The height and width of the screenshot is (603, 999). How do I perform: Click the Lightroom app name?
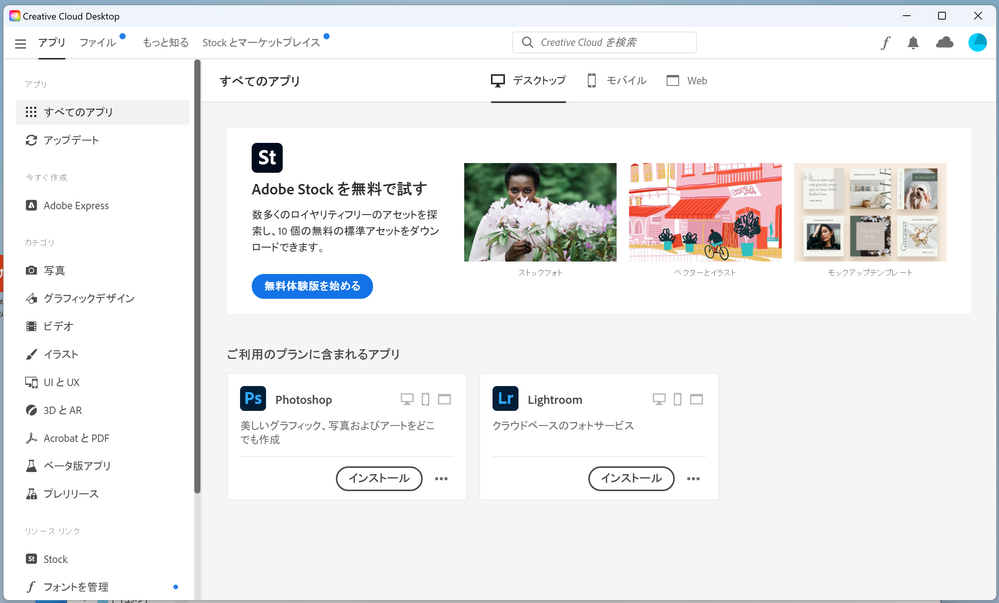555,400
